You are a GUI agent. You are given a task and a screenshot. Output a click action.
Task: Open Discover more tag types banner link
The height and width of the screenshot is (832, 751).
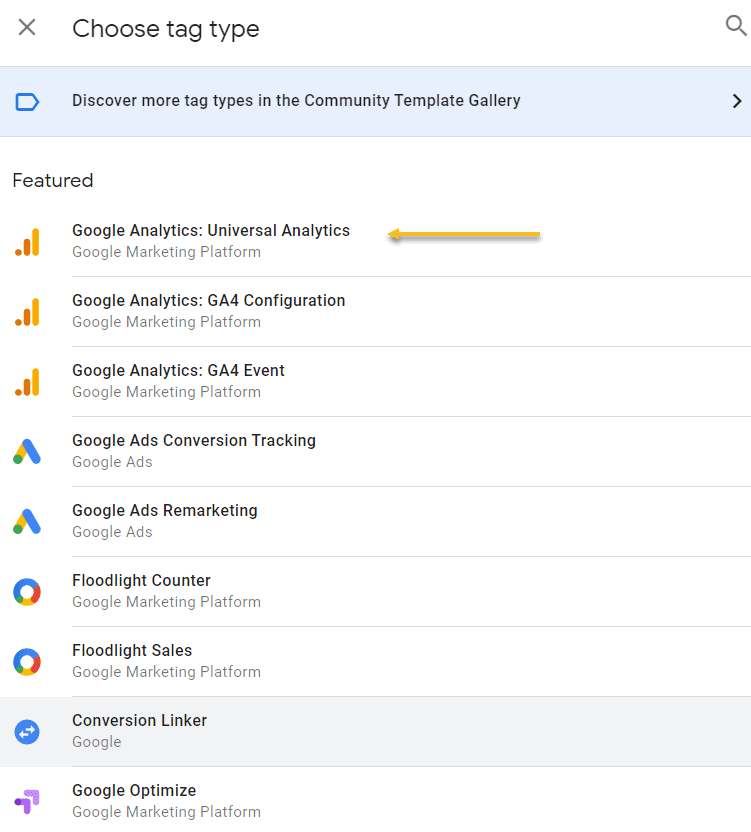pyautogui.click(x=296, y=101)
